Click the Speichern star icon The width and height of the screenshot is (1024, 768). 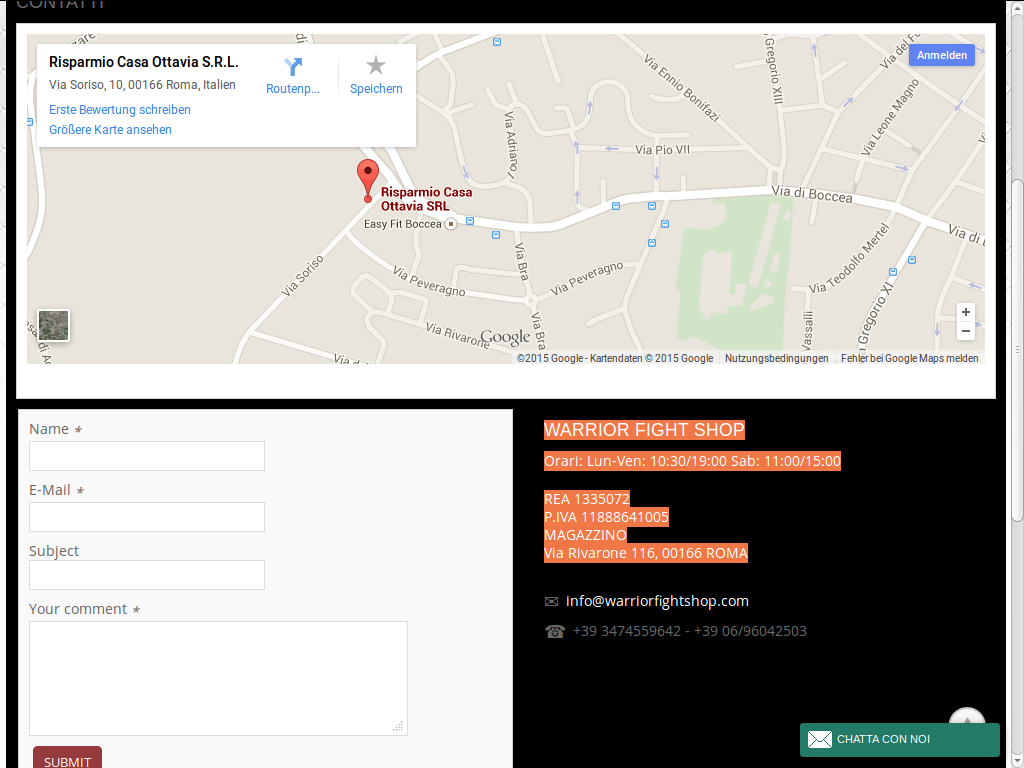click(x=376, y=66)
